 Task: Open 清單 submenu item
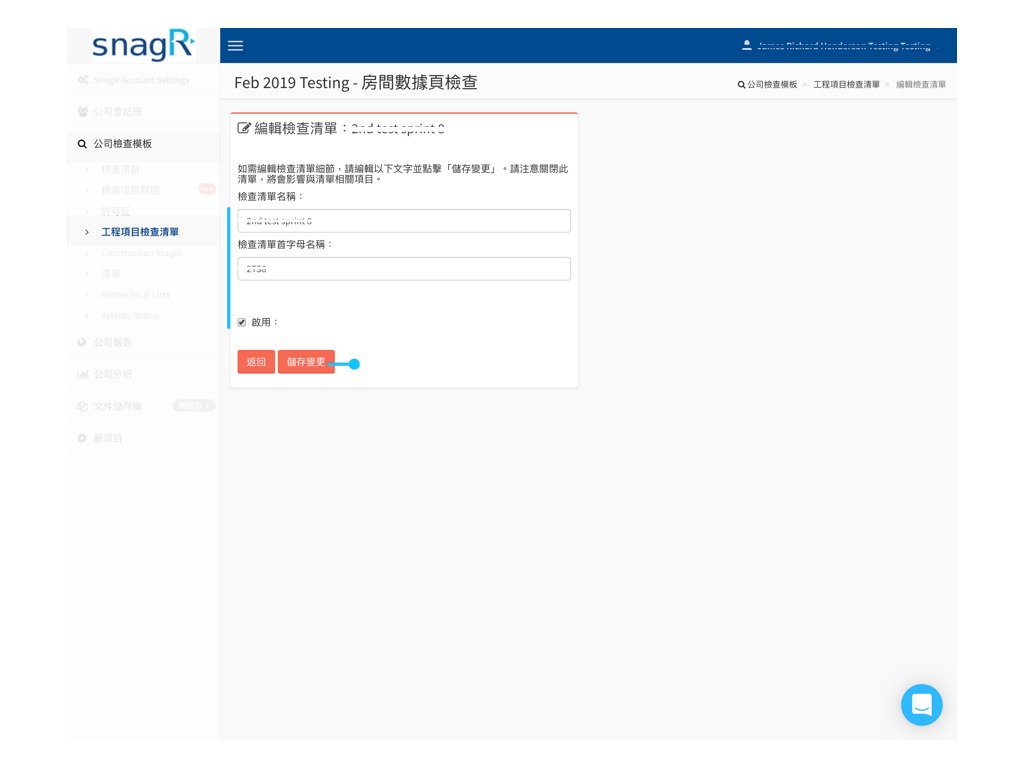pos(110,274)
